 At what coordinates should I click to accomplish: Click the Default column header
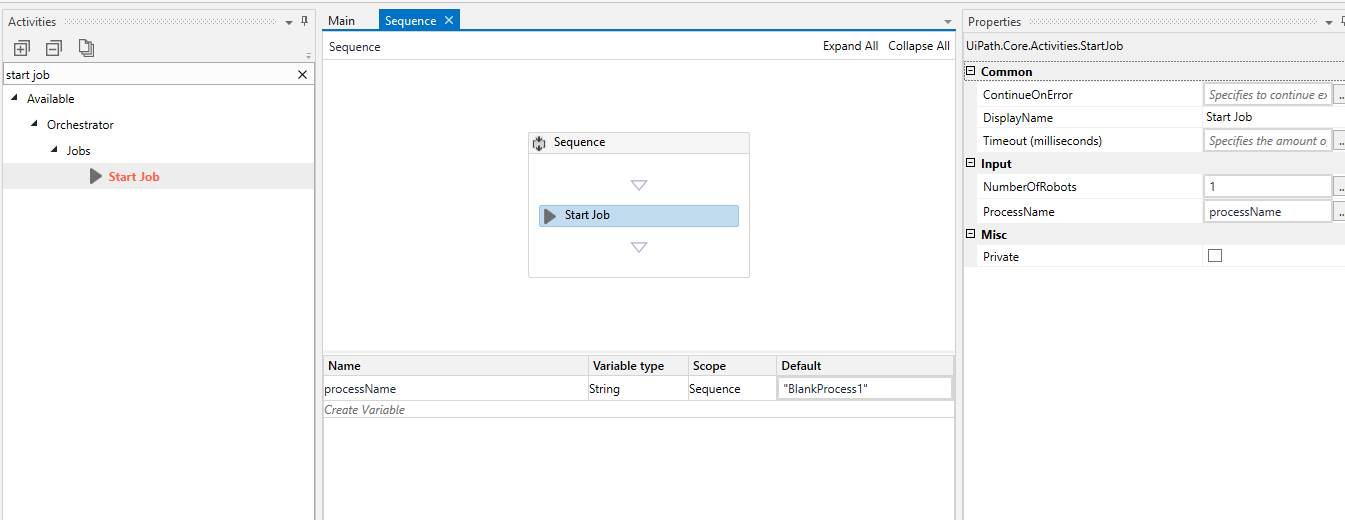[x=865, y=366]
